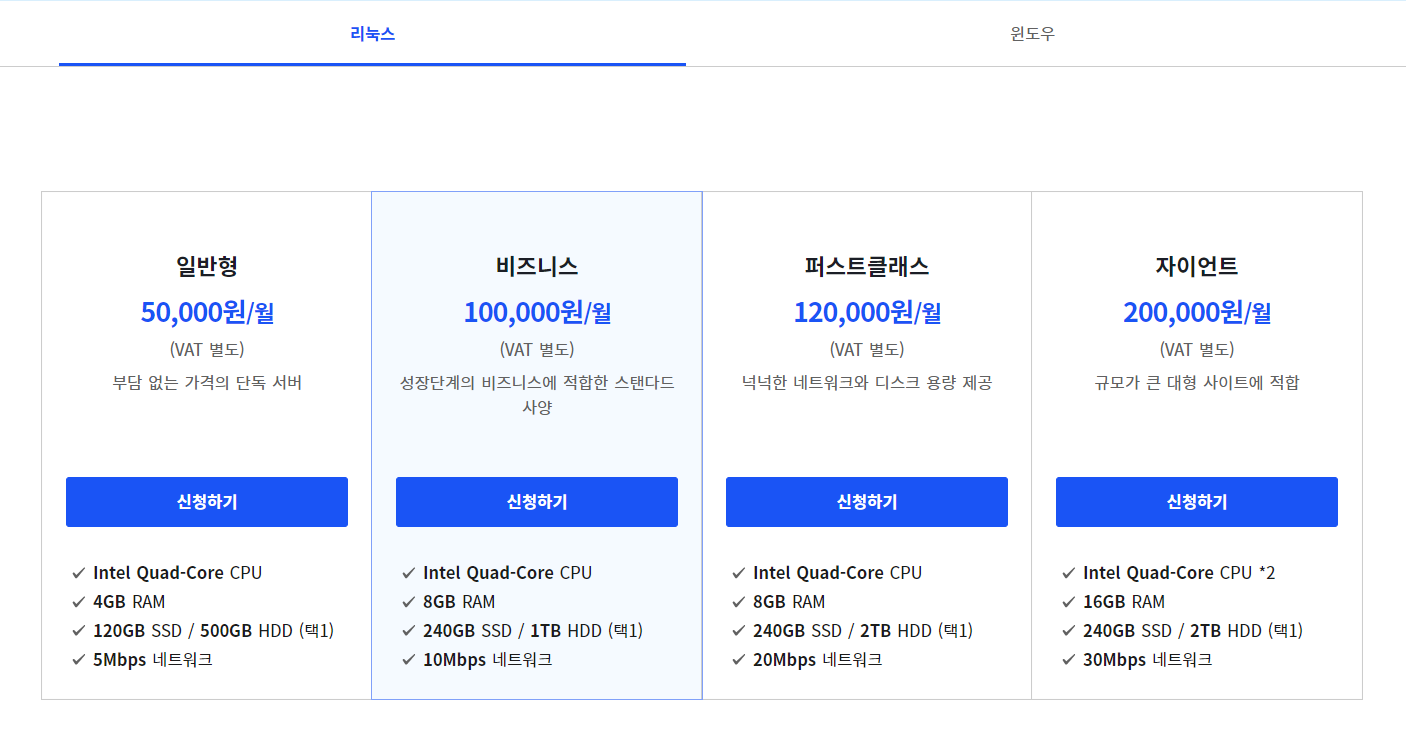Click the checkmark next to Intel Quad-Core CPU *2
This screenshot has height=729, width=1406.
[x=1068, y=572]
